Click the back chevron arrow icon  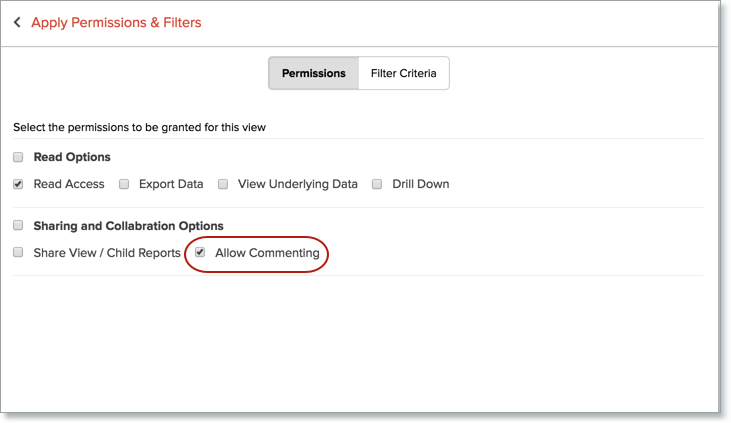17,22
